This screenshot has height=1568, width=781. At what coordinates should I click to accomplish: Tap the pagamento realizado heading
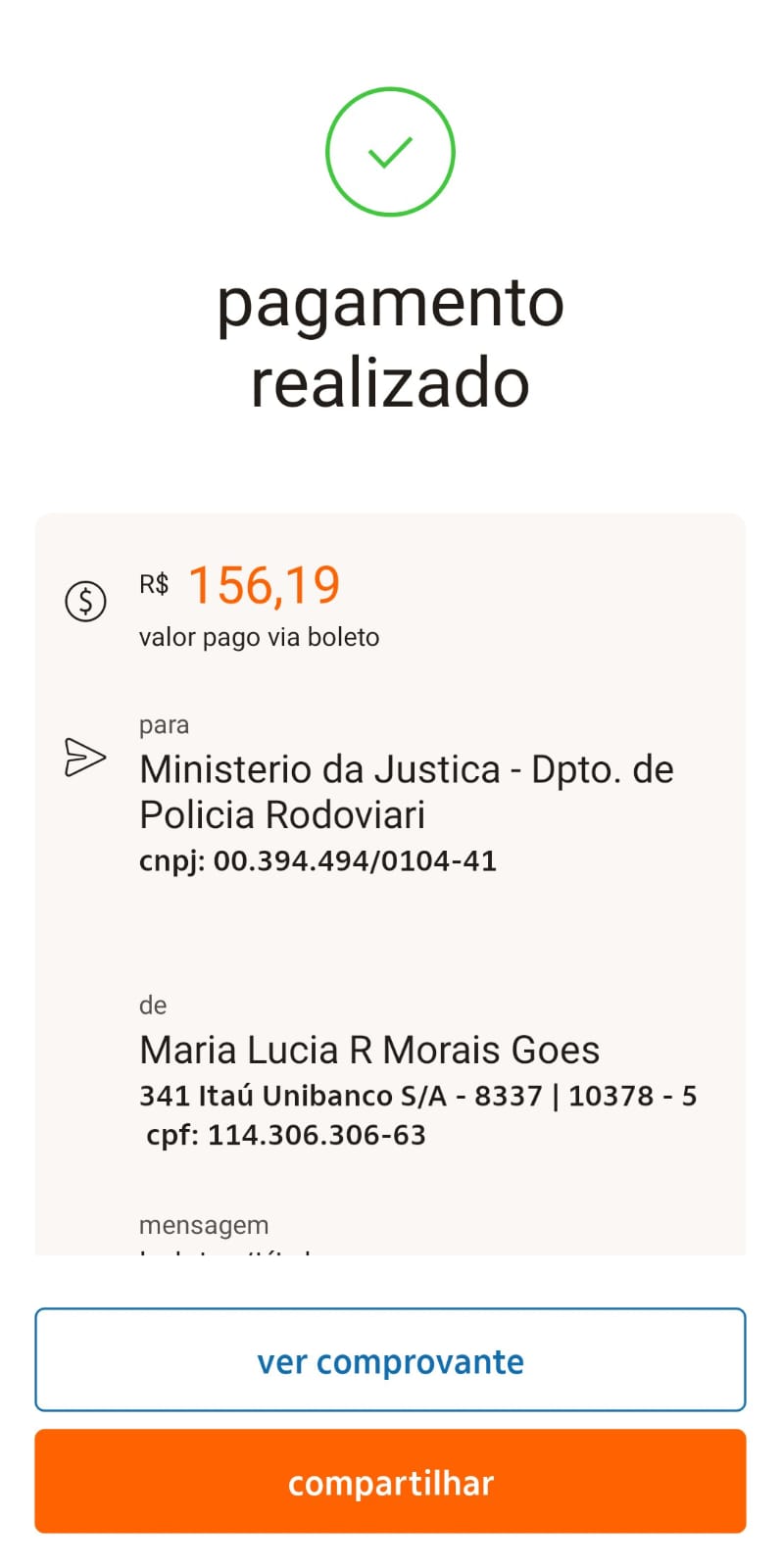coord(390,342)
